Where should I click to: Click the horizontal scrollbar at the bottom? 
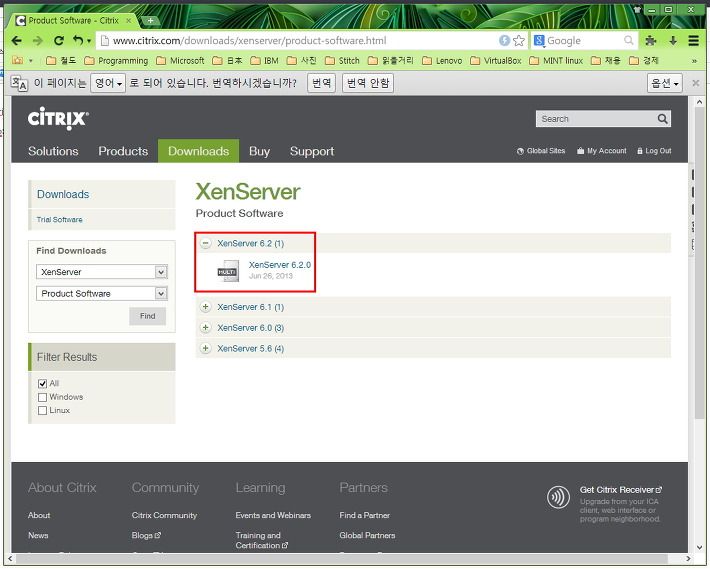342,559
